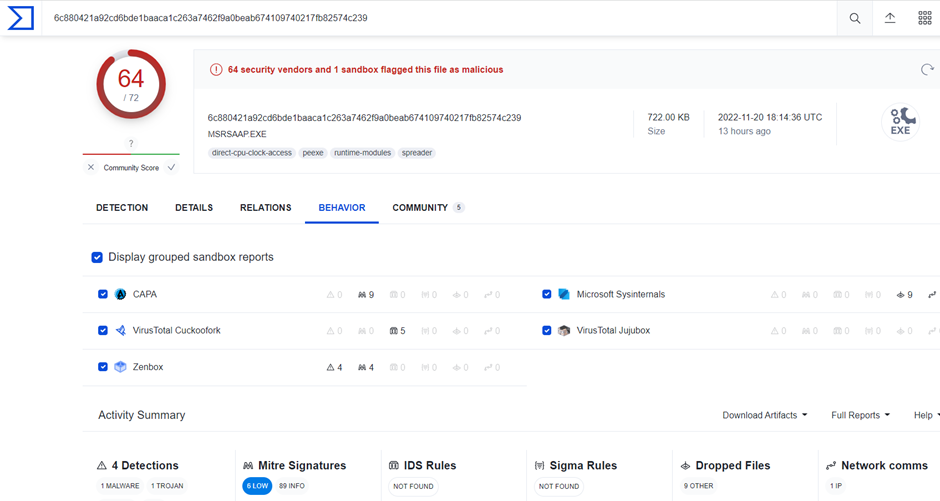Click Zenbox Mitre signatures count 4
The height and width of the screenshot is (501, 940).
[x=366, y=367]
